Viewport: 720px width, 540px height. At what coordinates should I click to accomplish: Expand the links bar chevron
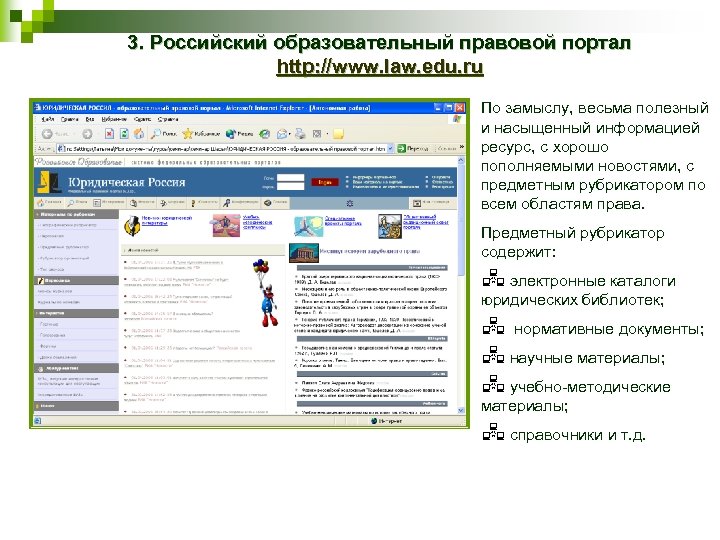tap(461, 147)
